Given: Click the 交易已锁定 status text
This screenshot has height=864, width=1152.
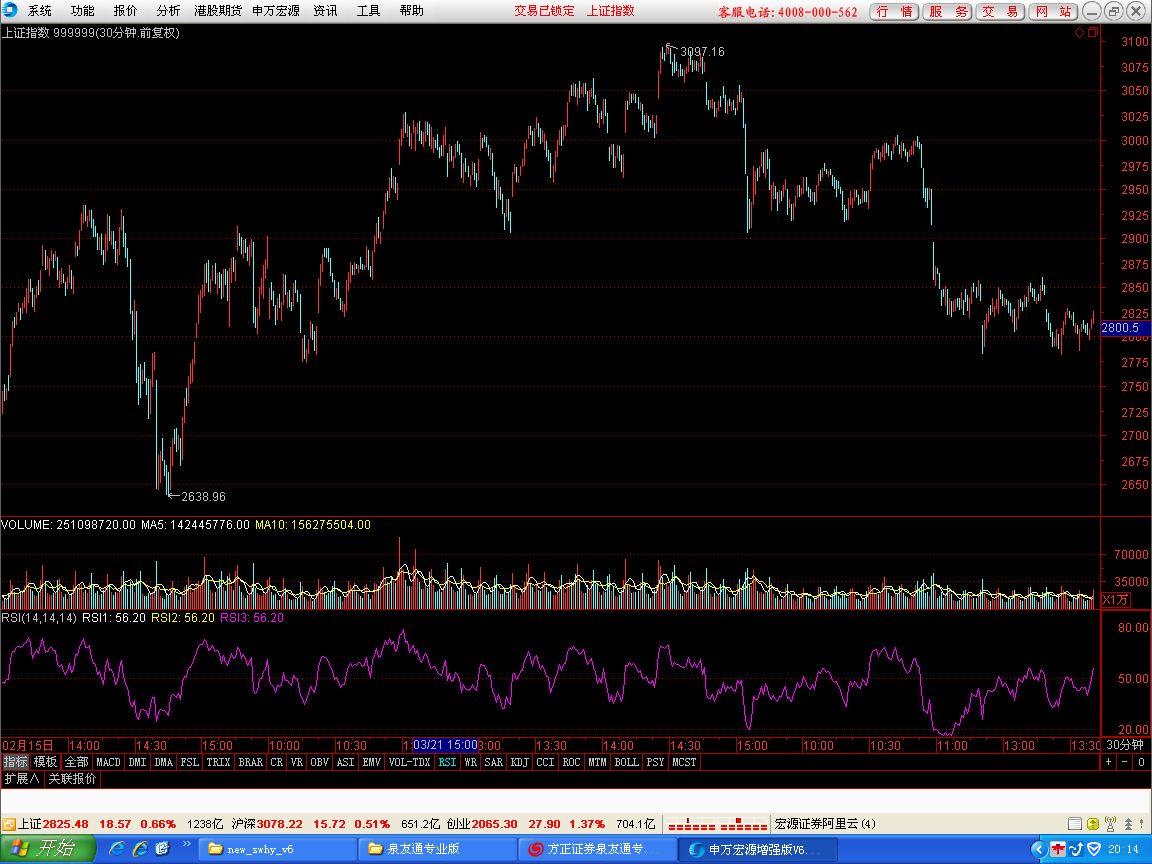Looking at the screenshot, I should (544, 11).
